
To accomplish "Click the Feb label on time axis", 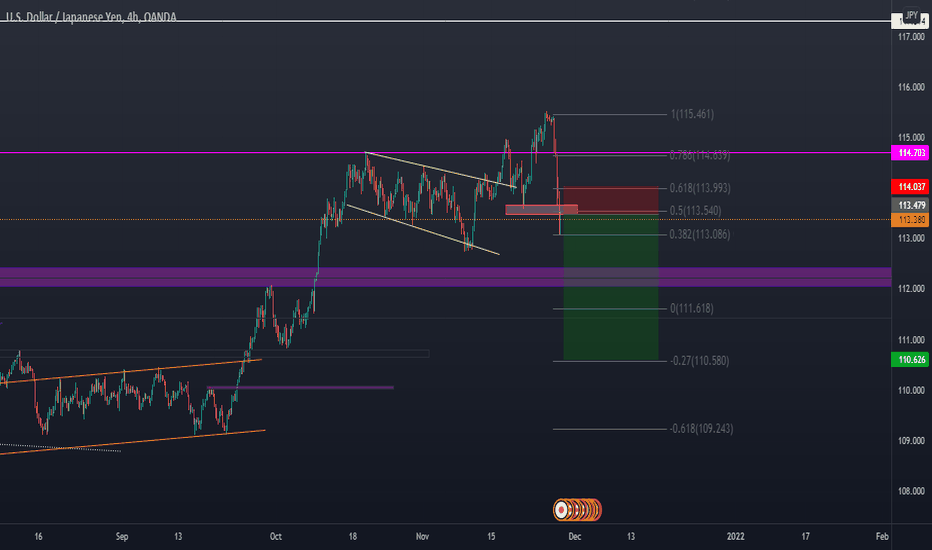I will pos(882,536).
